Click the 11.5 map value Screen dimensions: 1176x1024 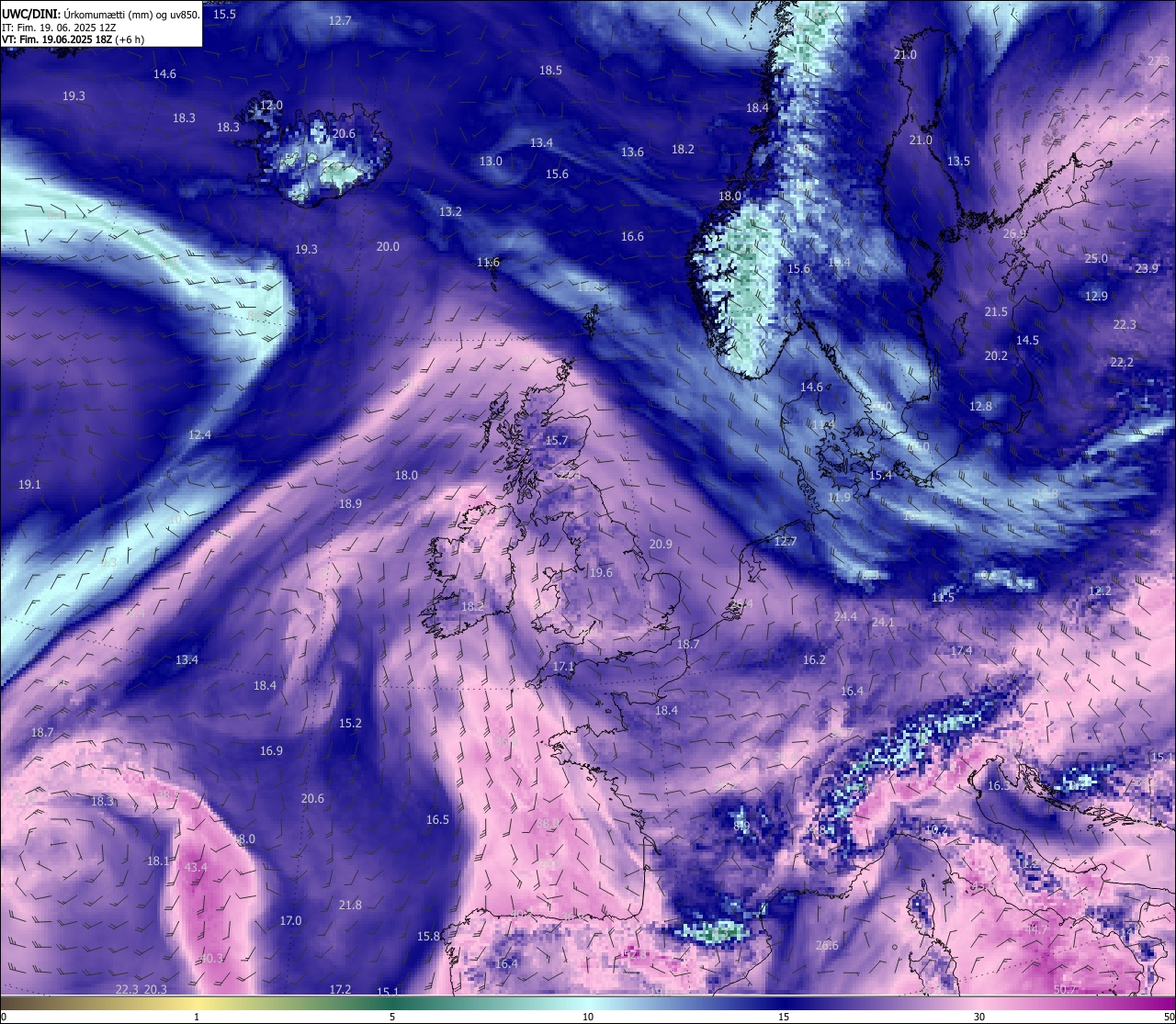coord(943,597)
